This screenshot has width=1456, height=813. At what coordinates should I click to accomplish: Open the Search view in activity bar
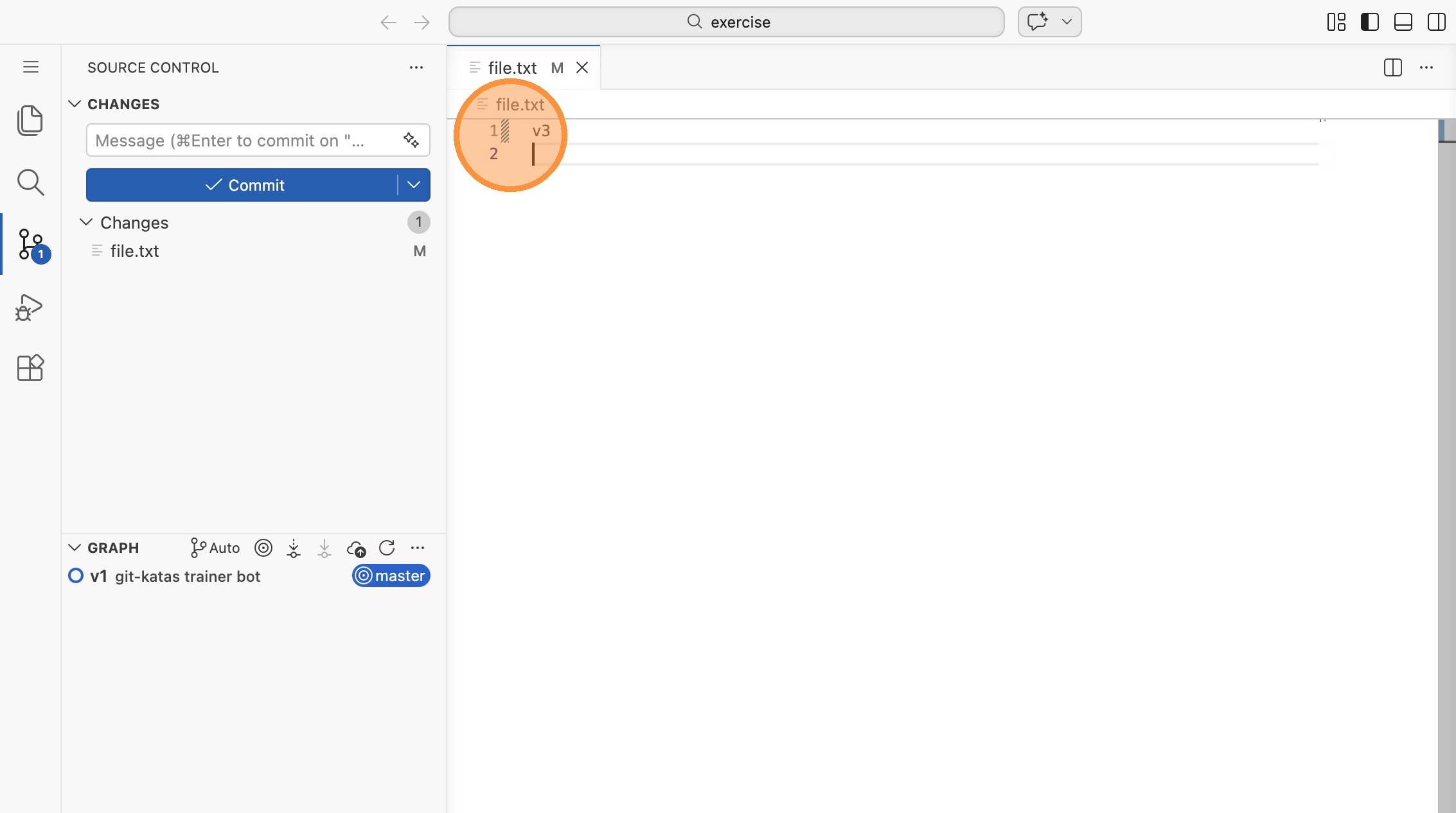[30, 182]
